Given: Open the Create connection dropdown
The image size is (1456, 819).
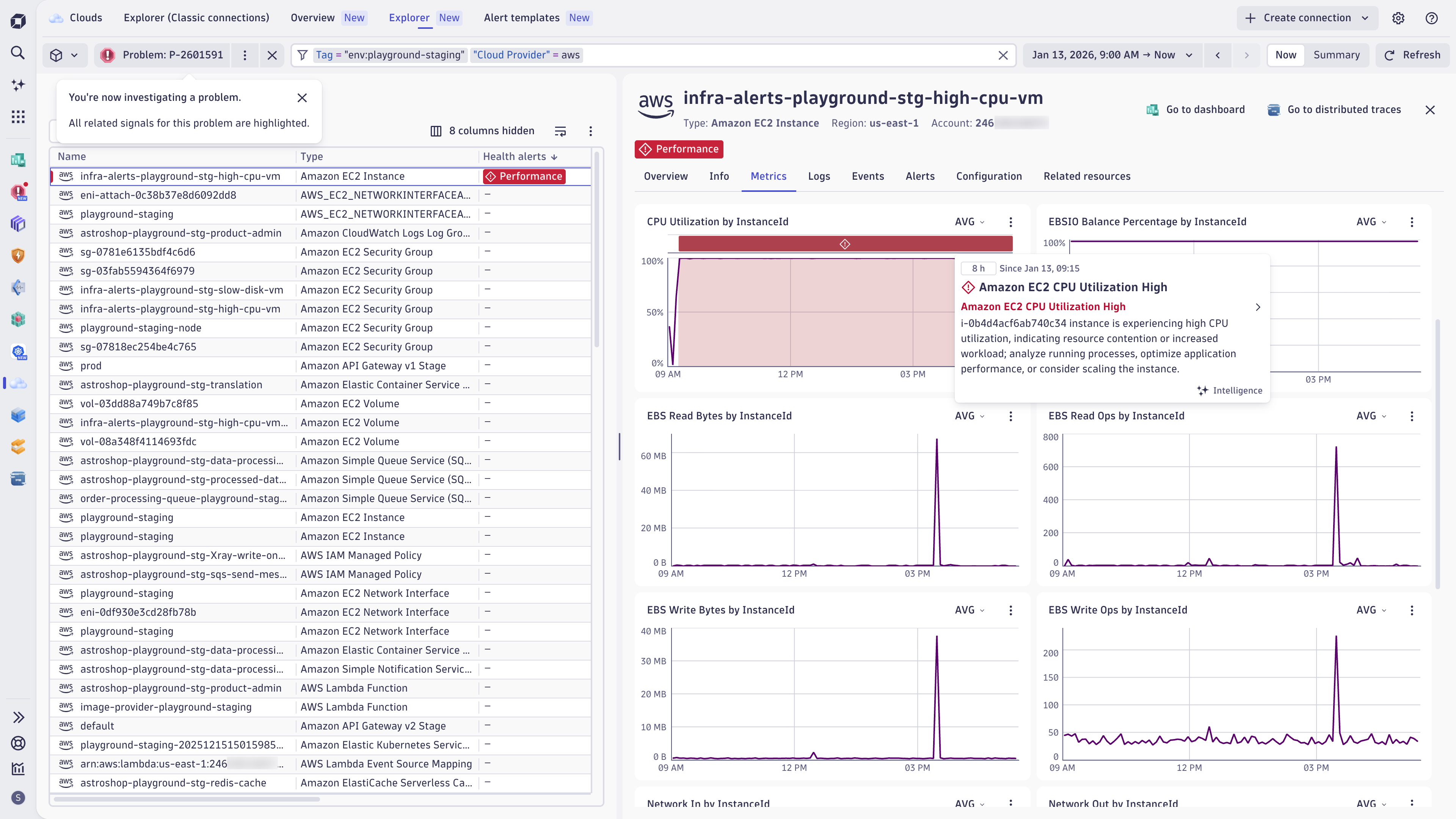Looking at the screenshot, I should (1307, 18).
